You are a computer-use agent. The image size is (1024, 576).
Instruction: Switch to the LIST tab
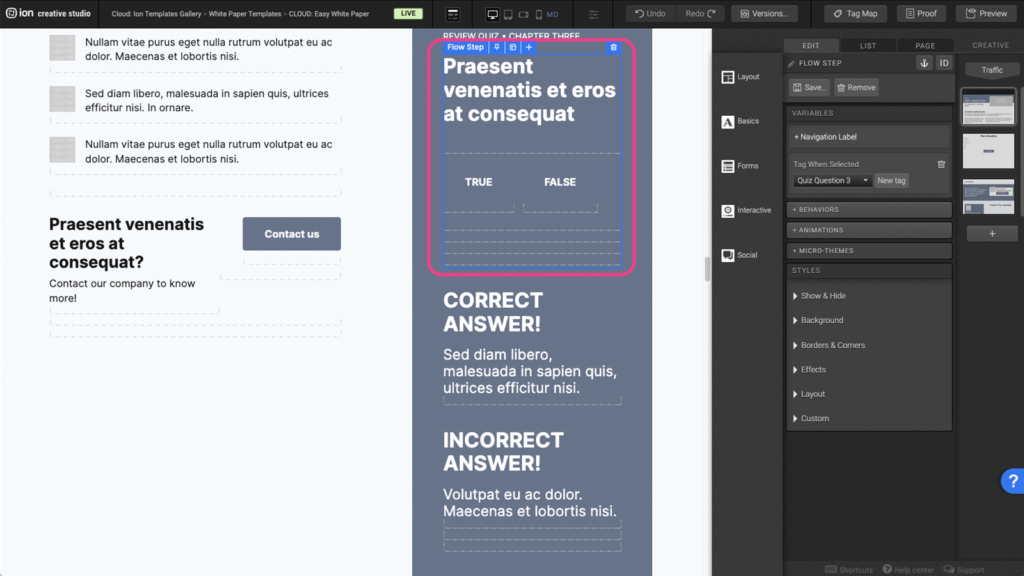click(x=868, y=45)
